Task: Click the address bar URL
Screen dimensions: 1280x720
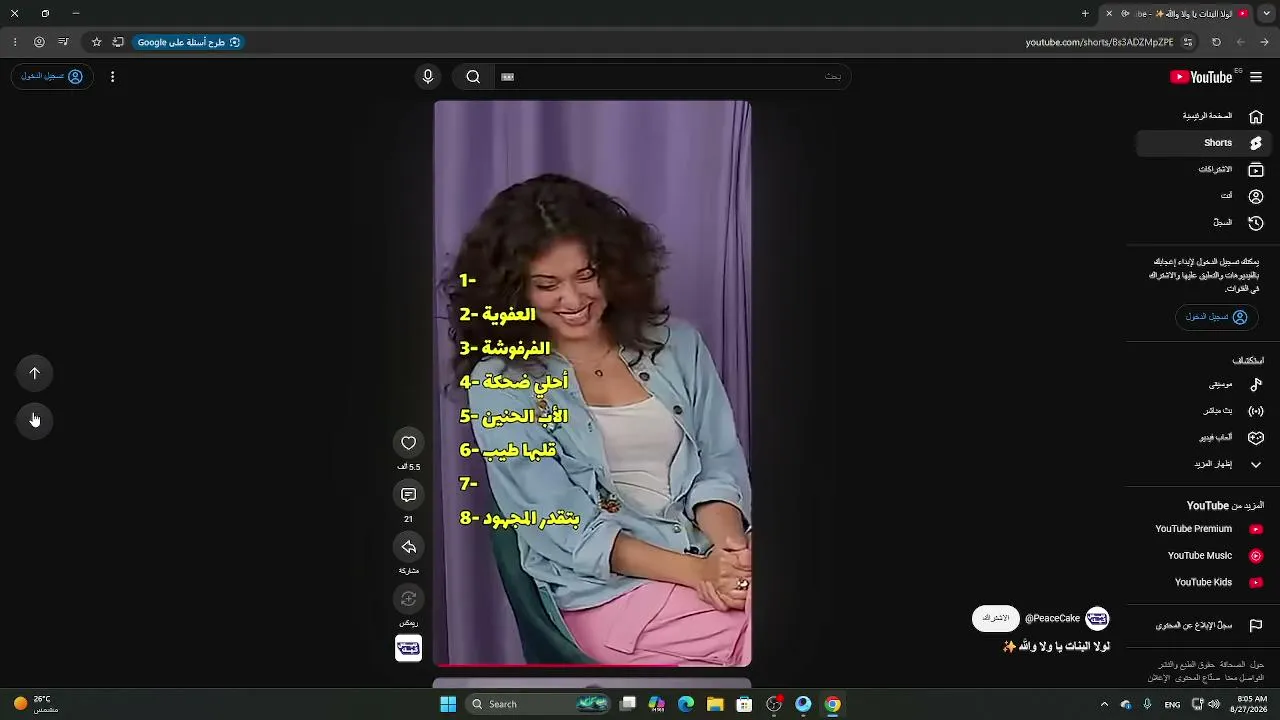Action: [x=1099, y=42]
